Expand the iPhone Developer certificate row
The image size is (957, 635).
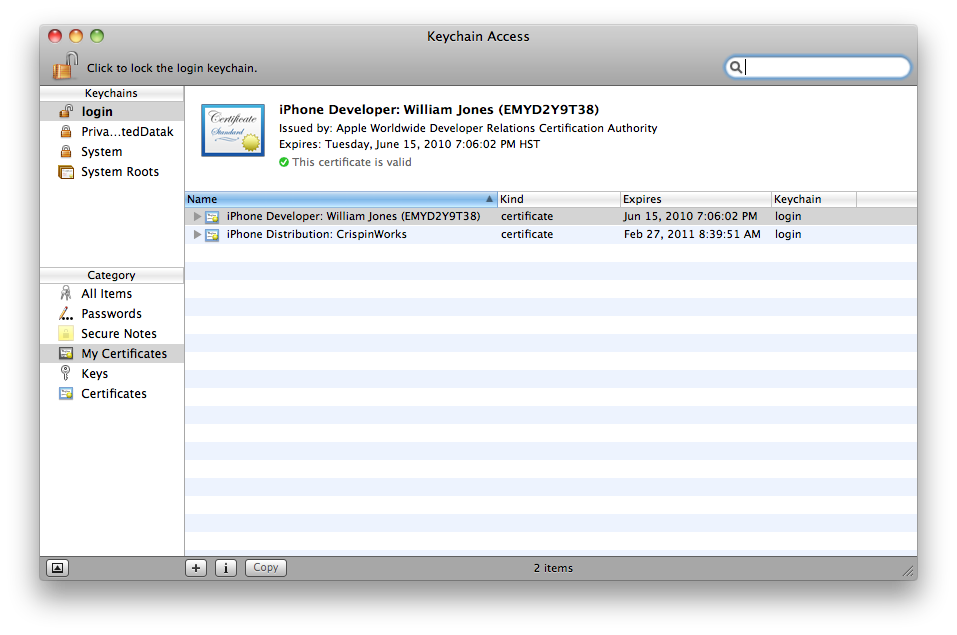[x=197, y=216]
